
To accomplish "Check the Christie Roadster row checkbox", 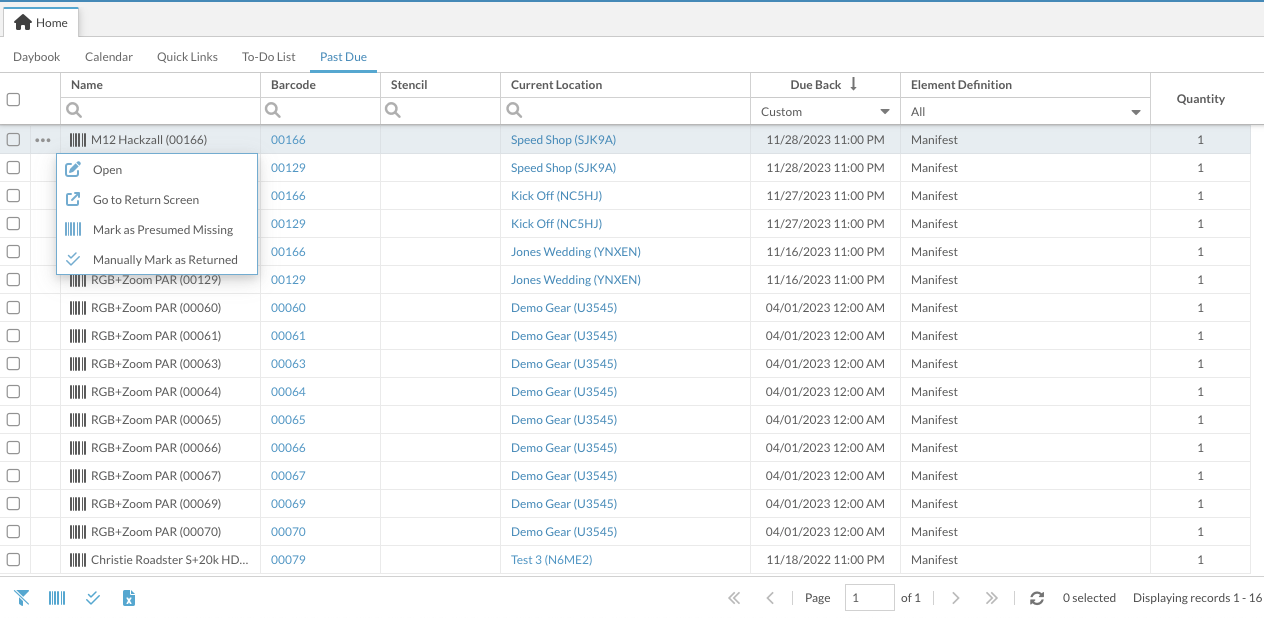I will pyautogui.click(x=14, y=560).
